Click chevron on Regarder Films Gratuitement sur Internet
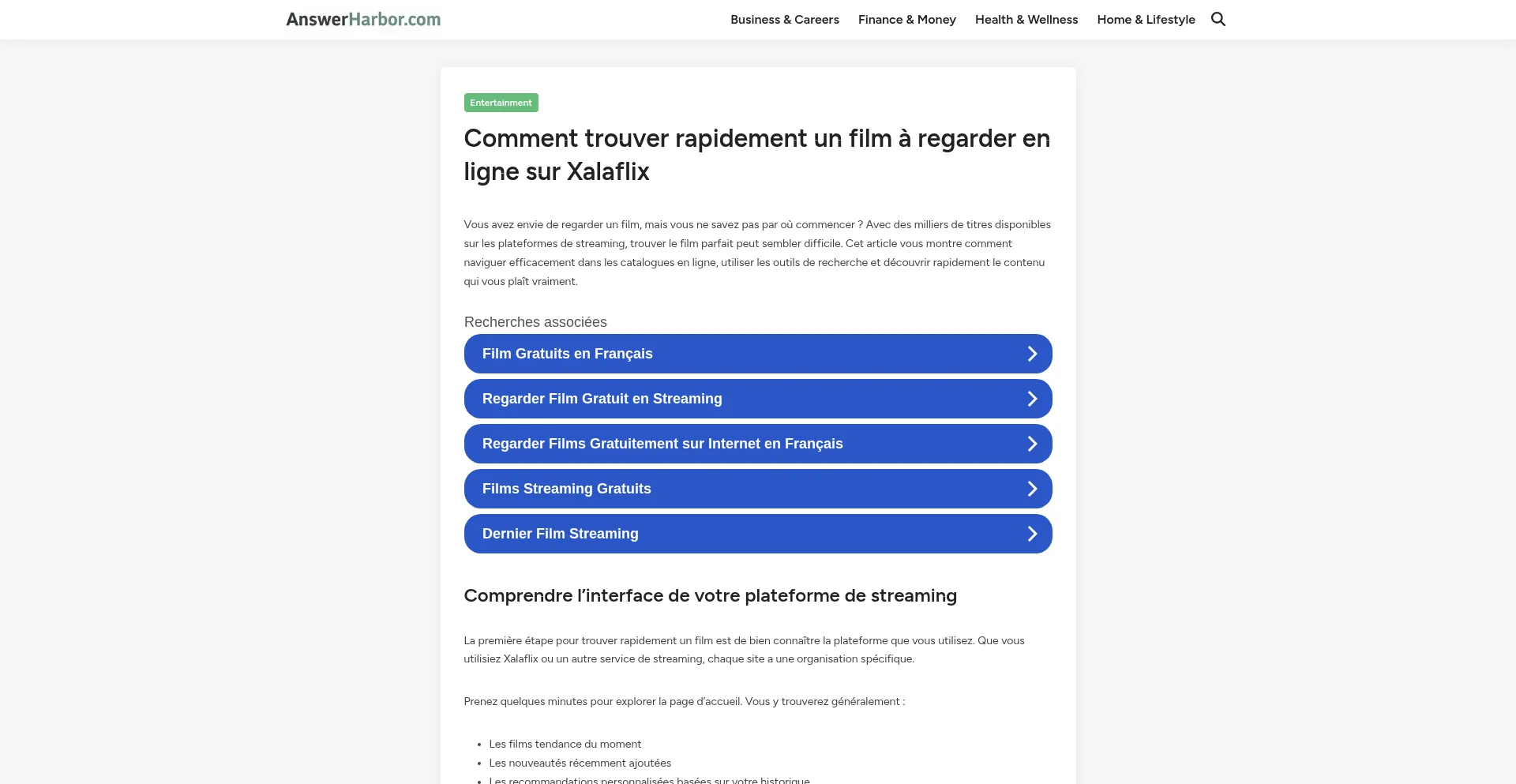The width and height of the screenshot is (1516, 784). coord(1031,444)
